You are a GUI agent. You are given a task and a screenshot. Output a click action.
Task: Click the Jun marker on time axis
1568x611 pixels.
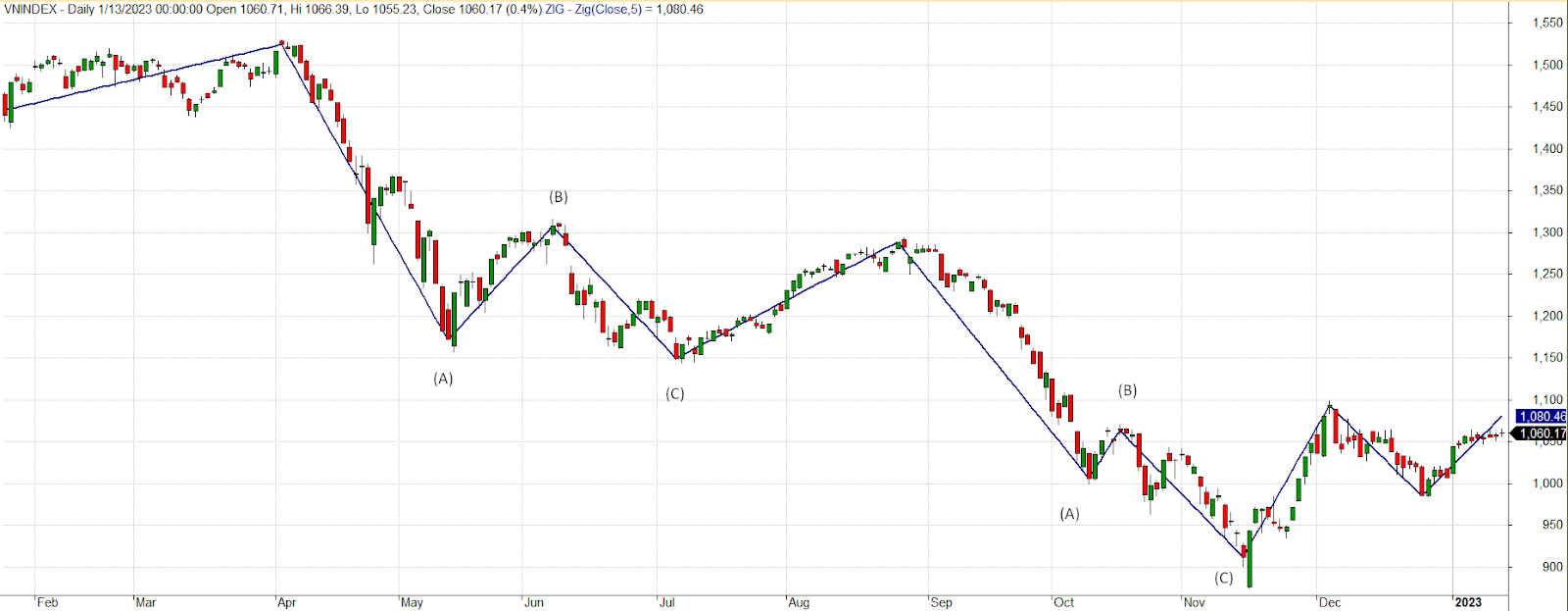click(x=533, y=602)
